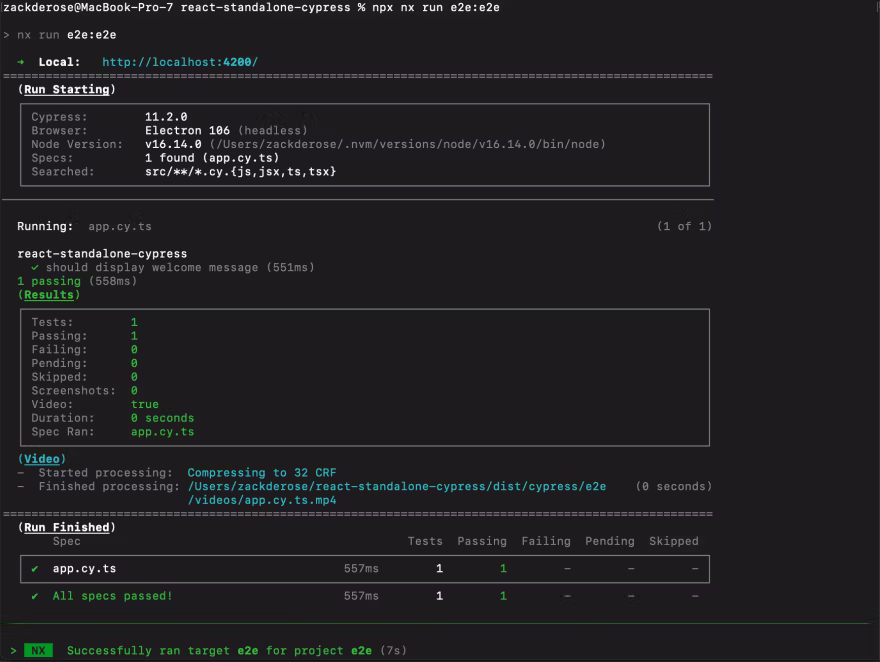Click the 'Compressing to 32 CRF' text
This screenshot has width=880, height=662.
click(262, 473)
